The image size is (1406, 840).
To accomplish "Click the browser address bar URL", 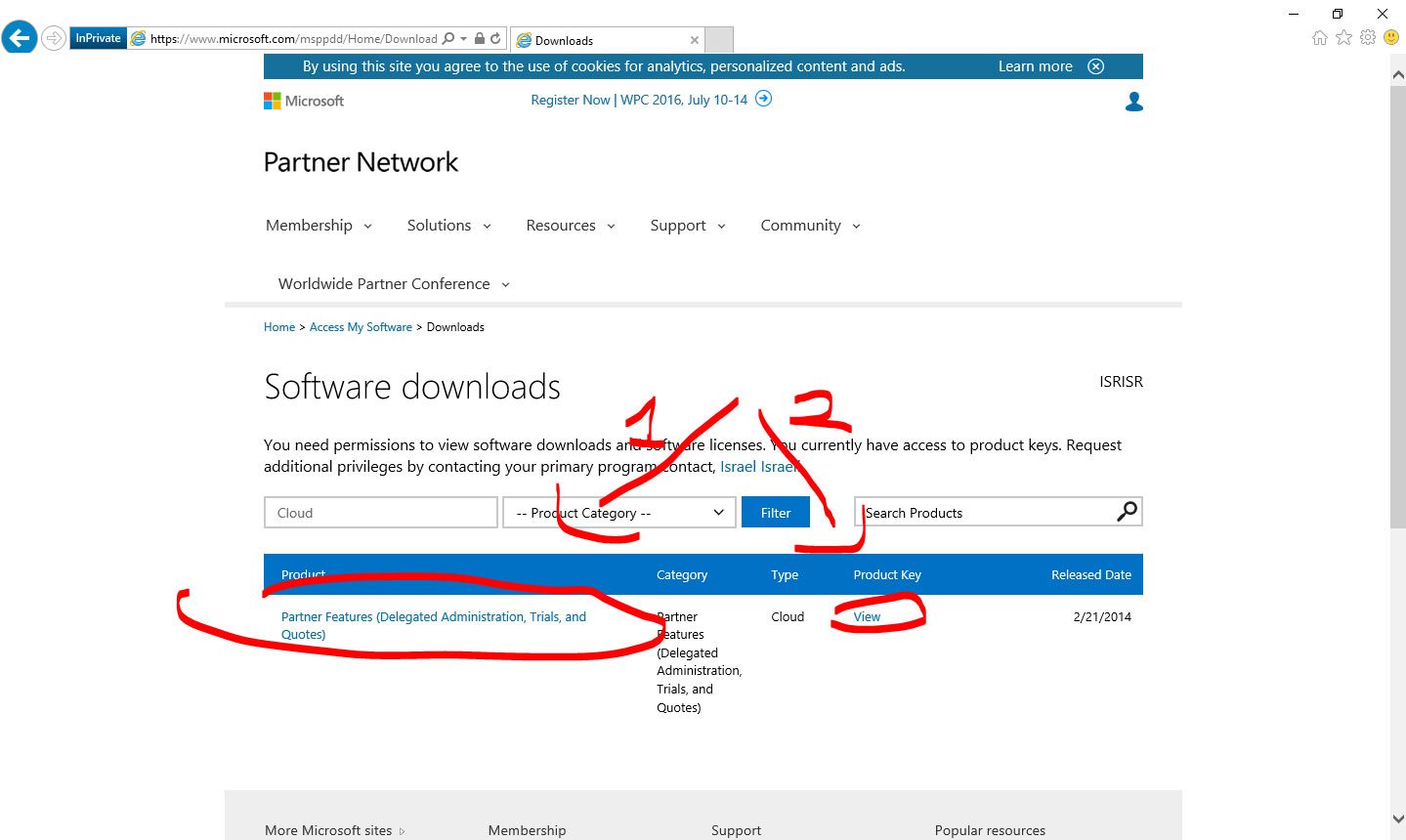I will tap(293, 39).
